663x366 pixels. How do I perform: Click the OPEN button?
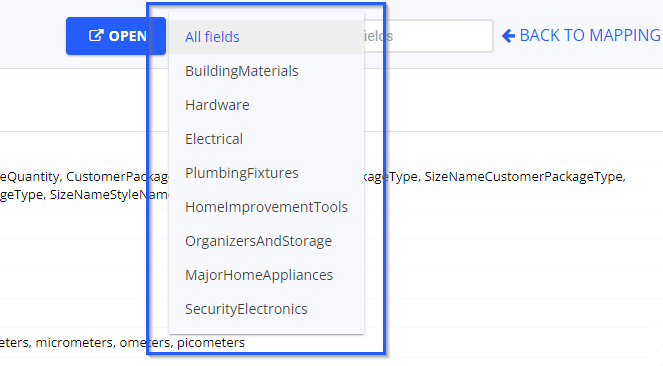point(115,36)
